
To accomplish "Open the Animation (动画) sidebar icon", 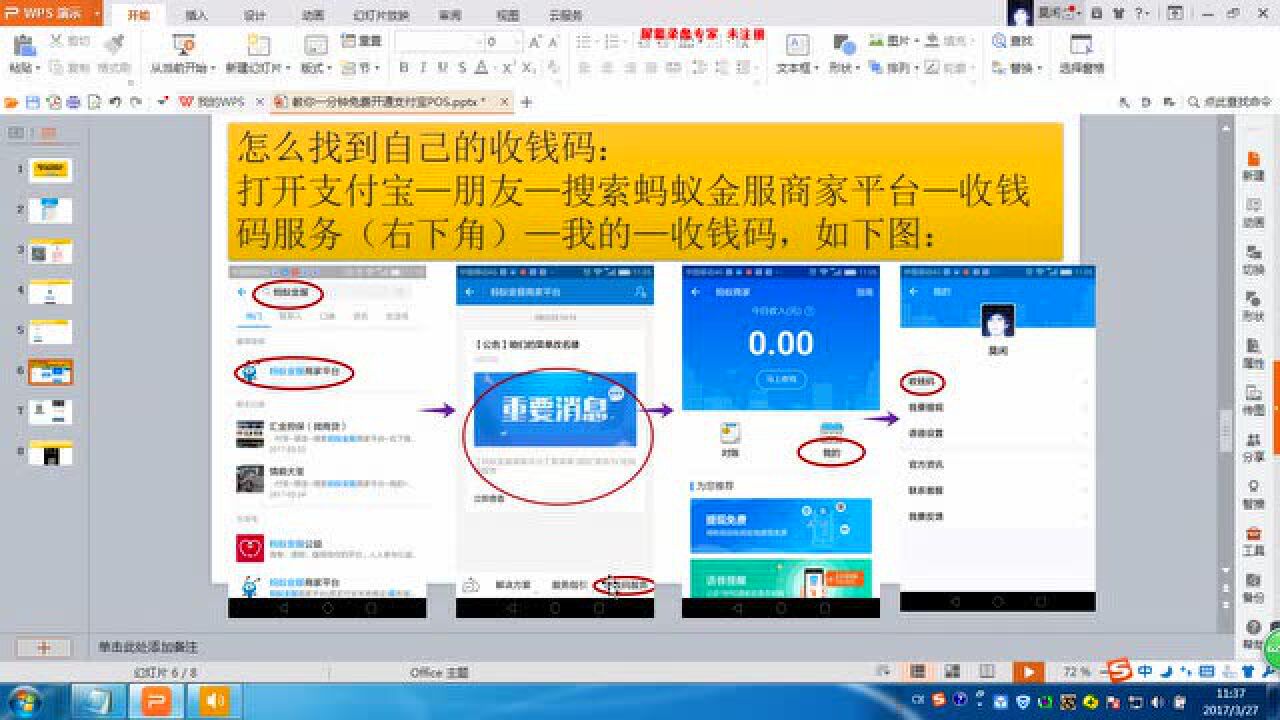I will [1253, 212].
